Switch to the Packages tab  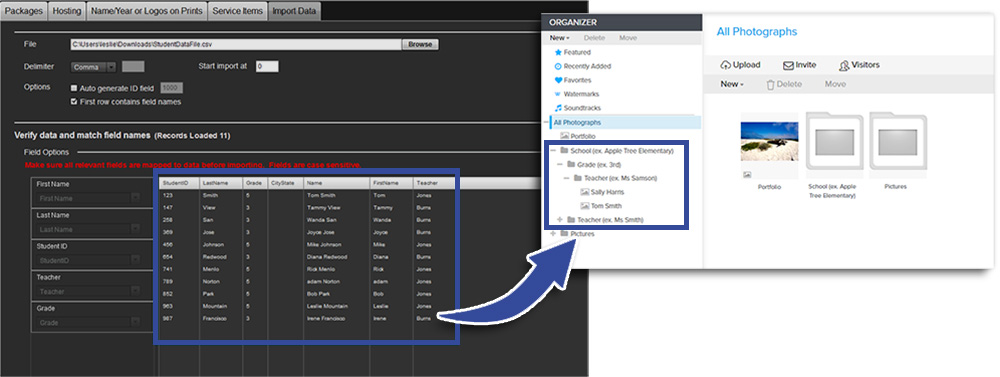(24, 11)
